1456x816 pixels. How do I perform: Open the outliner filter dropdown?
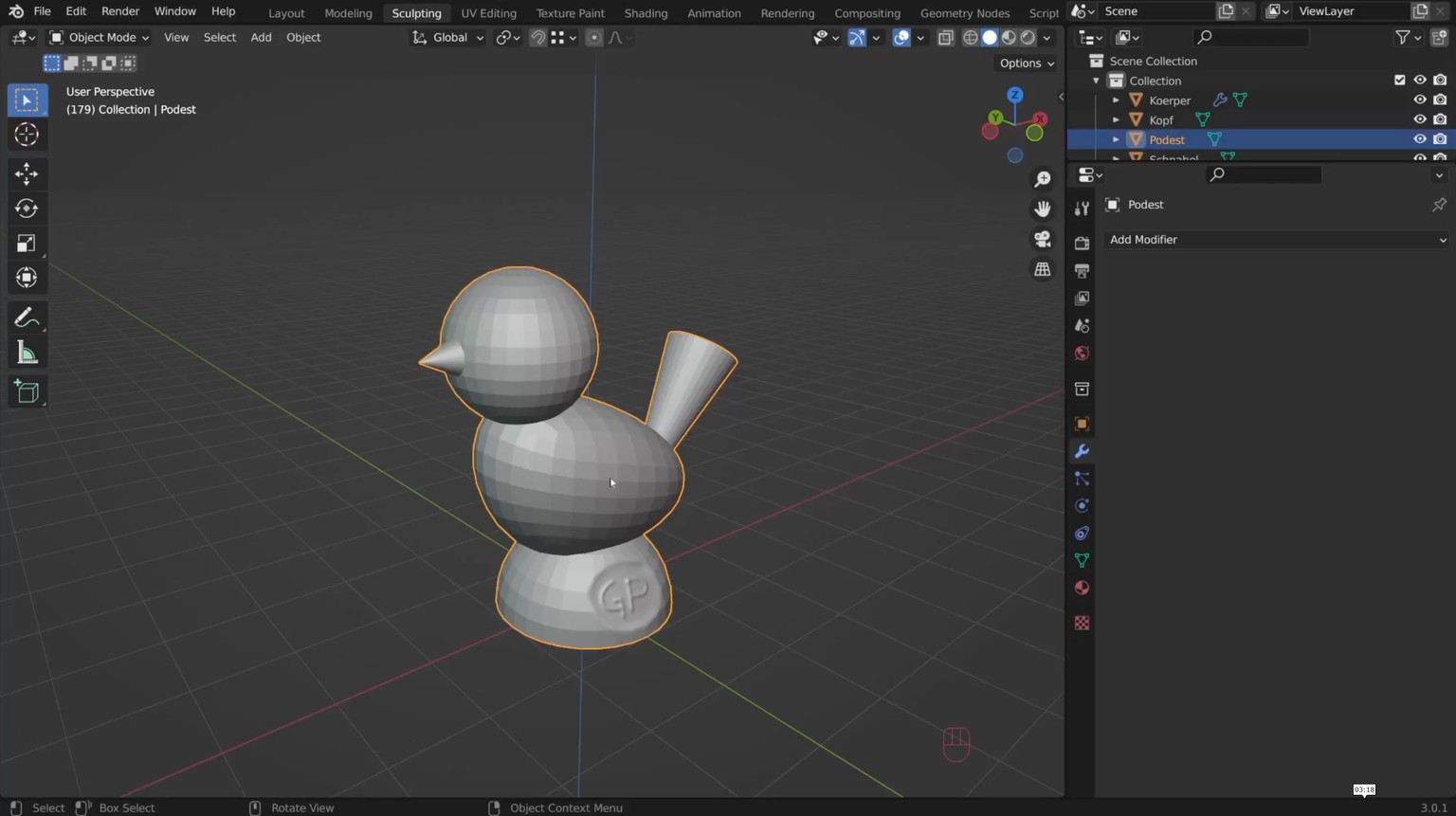1408,38
